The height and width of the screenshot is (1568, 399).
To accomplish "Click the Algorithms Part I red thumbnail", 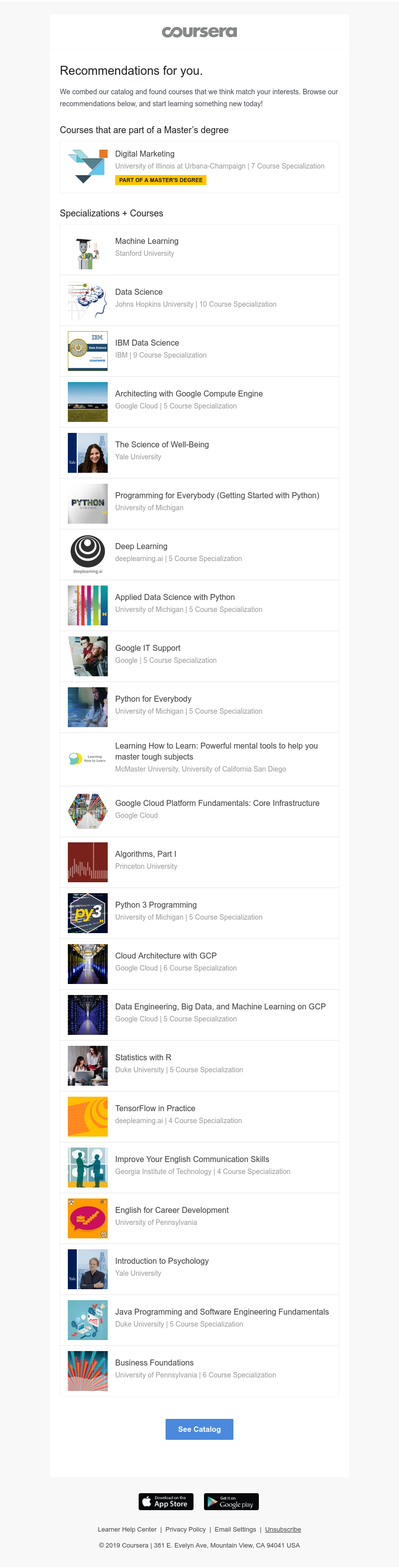I will click(x=88, y=862).
